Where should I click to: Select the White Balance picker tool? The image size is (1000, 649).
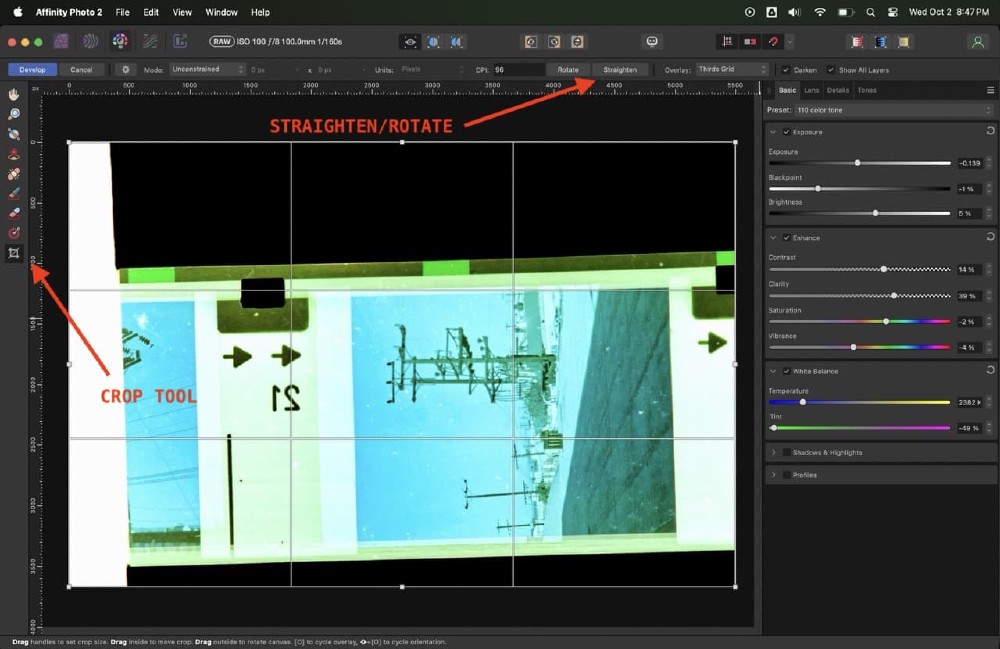tap(13, 134)
